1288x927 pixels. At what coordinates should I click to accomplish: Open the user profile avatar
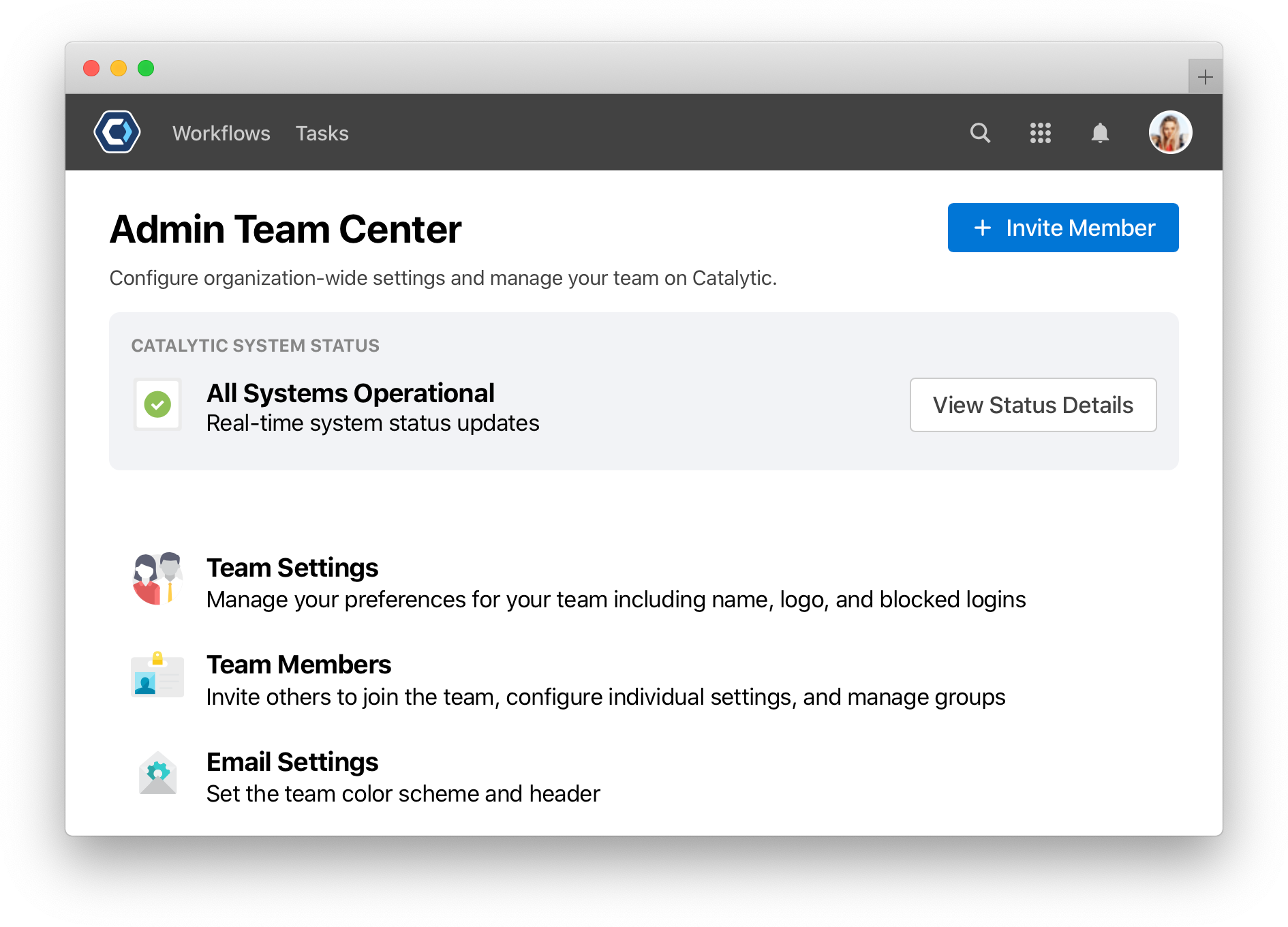click(1170, 132)
